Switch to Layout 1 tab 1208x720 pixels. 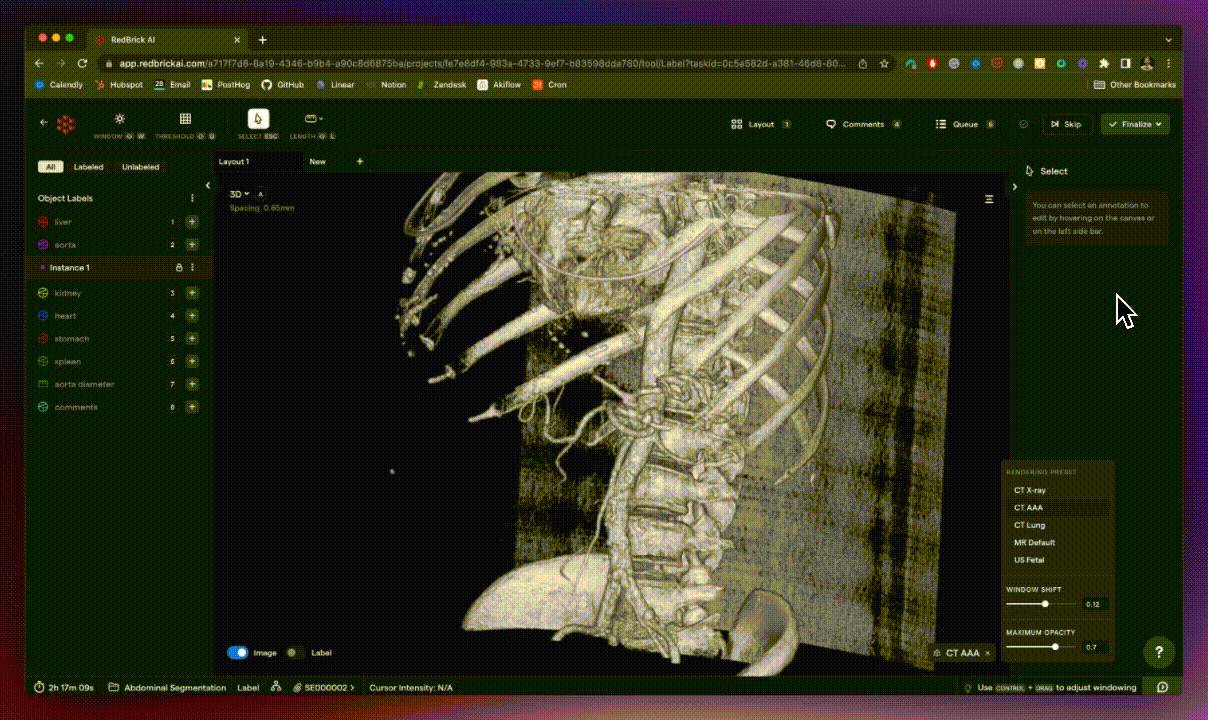pyautogui.click(x=234, y=161)
